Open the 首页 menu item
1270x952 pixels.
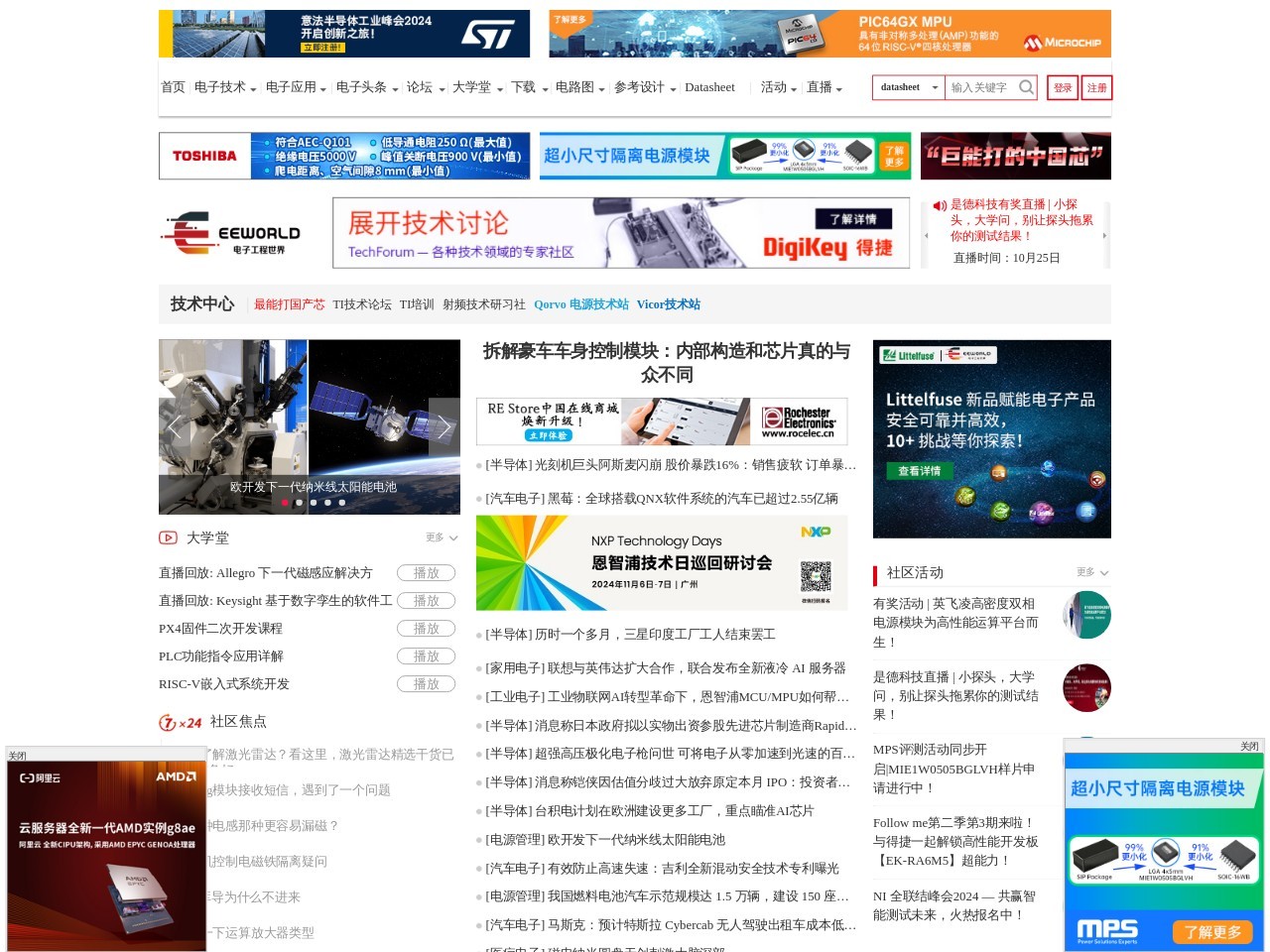173,87
